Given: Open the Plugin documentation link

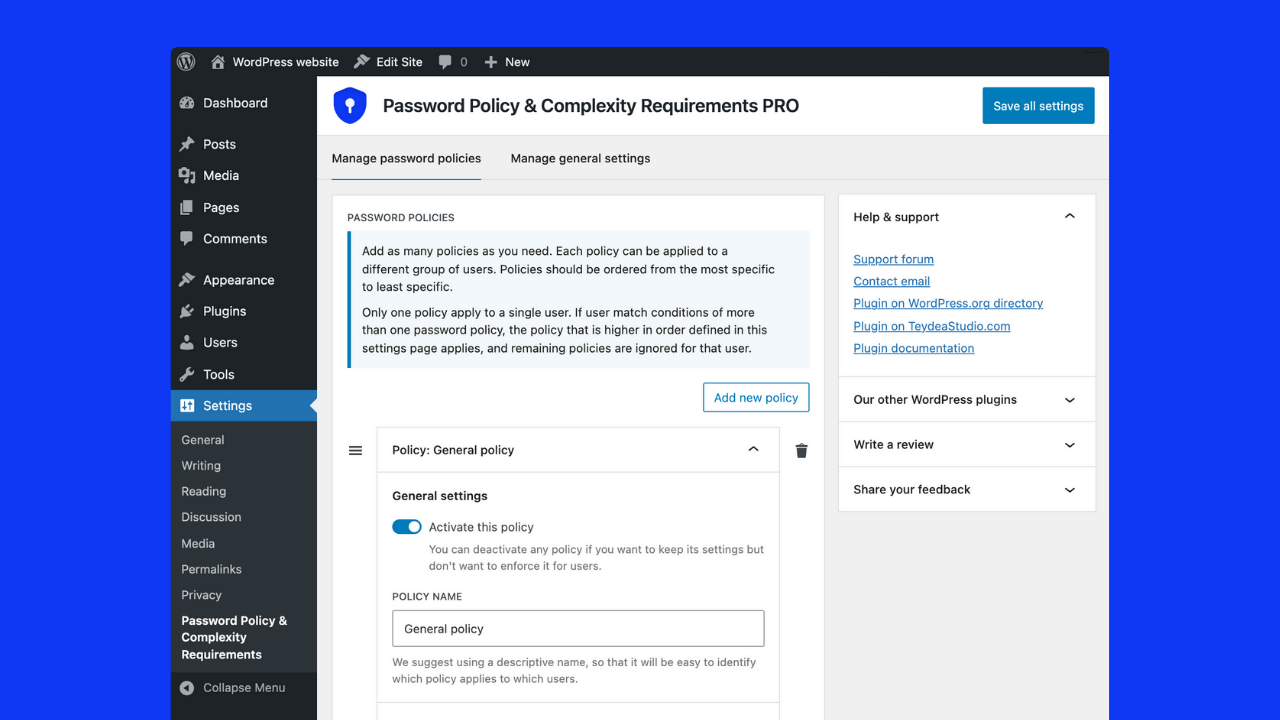Looking at the screenshot, I should click(913, 348).
